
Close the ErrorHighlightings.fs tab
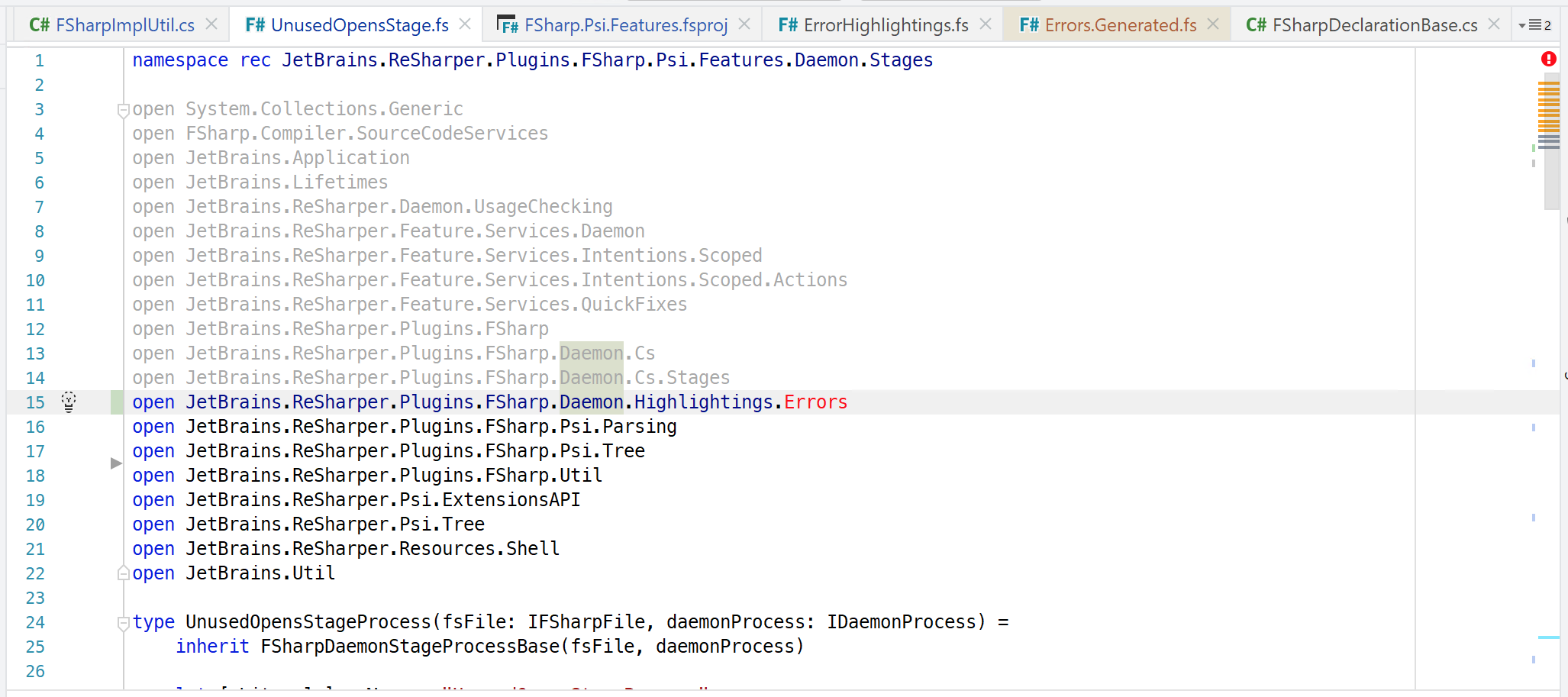pos(986,24)
